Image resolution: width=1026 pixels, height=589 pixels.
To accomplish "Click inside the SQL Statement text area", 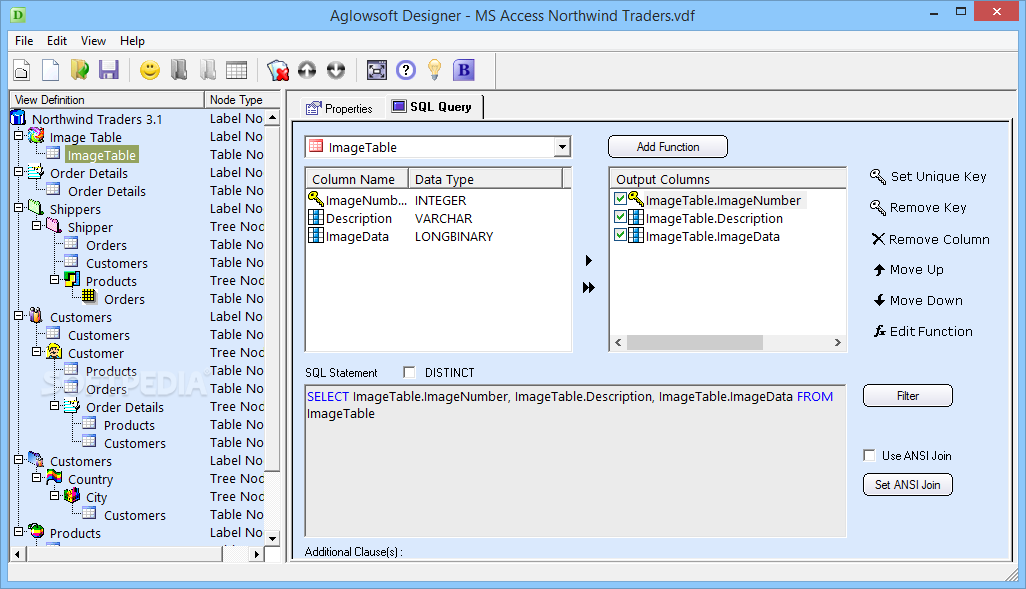I will [576, 461].
